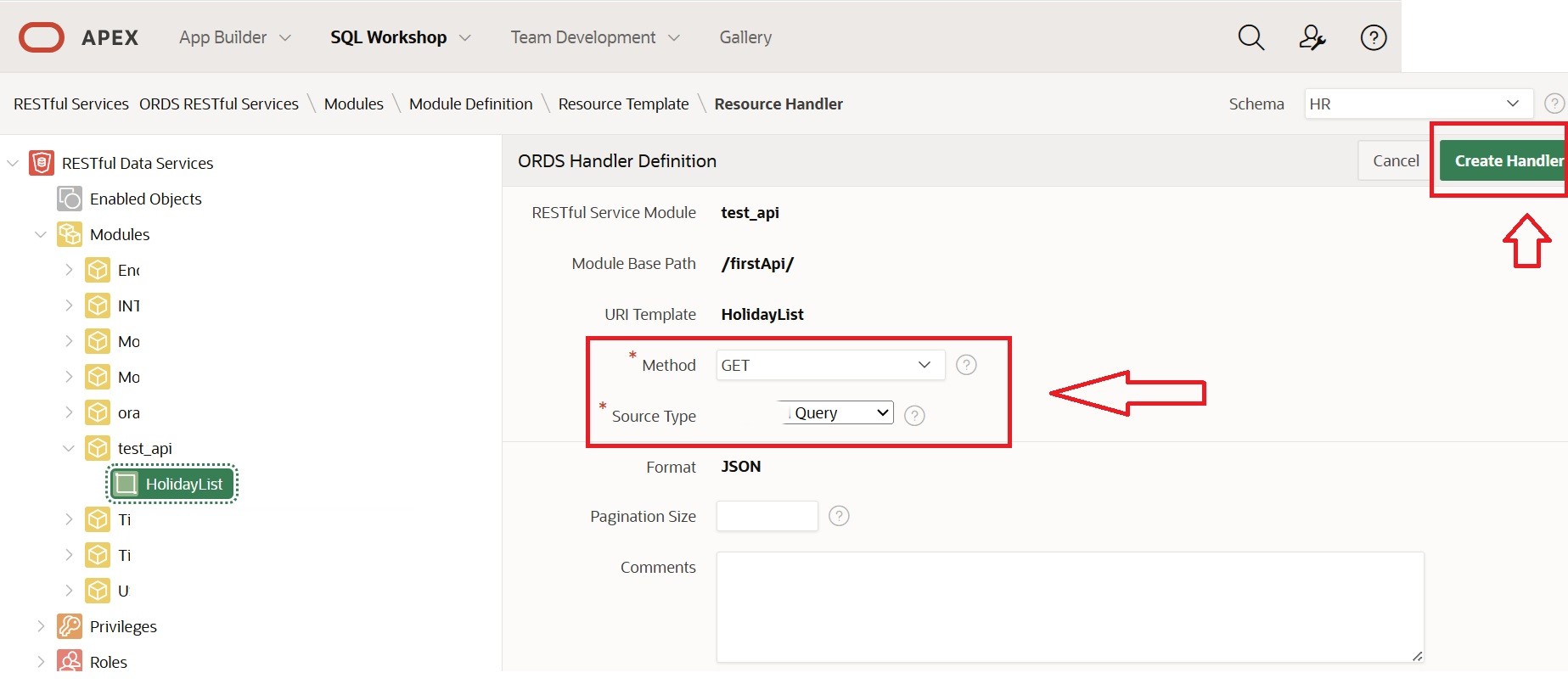Open the App Builder menu

[x=235, y=37]
